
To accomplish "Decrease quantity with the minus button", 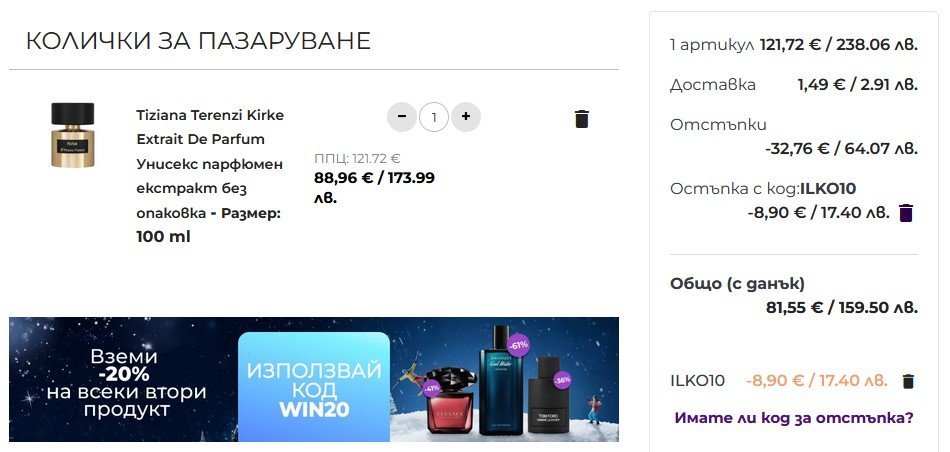I will pyautogui.click(x=402, y=117).
